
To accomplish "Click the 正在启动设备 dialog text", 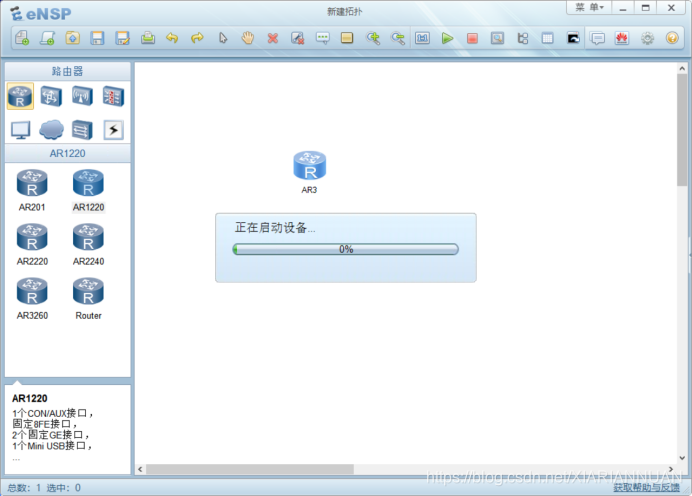I will coord(275,228).
